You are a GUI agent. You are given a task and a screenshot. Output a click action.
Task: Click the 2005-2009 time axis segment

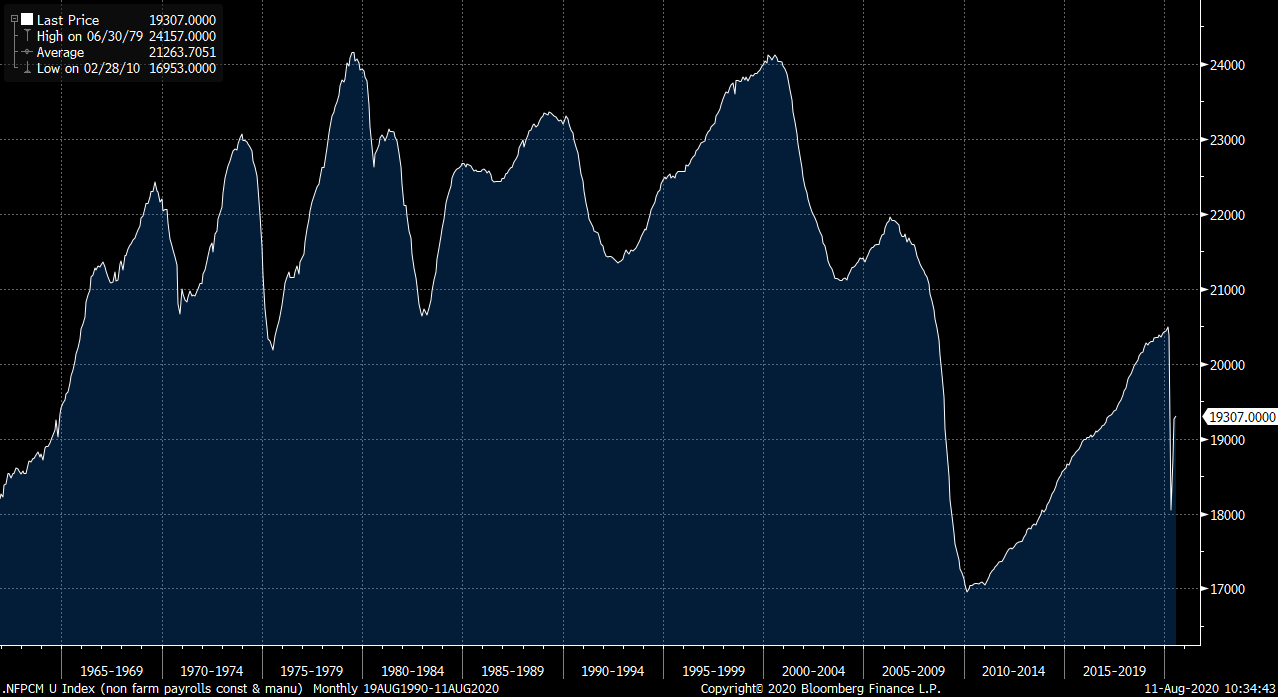913,671
